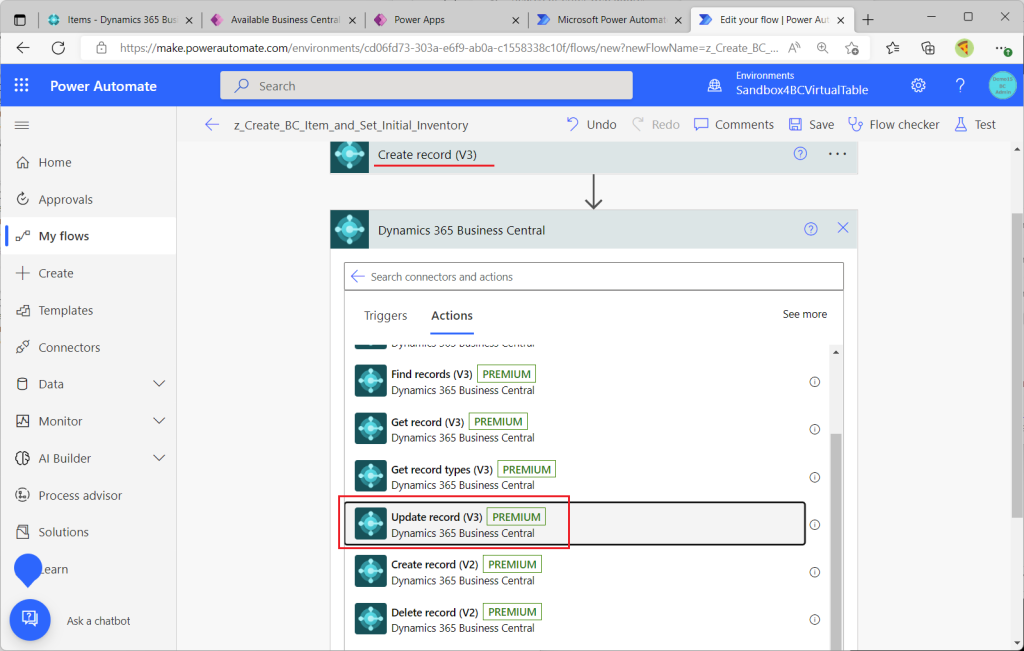The width and height of the screenshot is (1024, 651).
Task: Expand the Monitor navigation section
Action: click(x=159, y=421)
